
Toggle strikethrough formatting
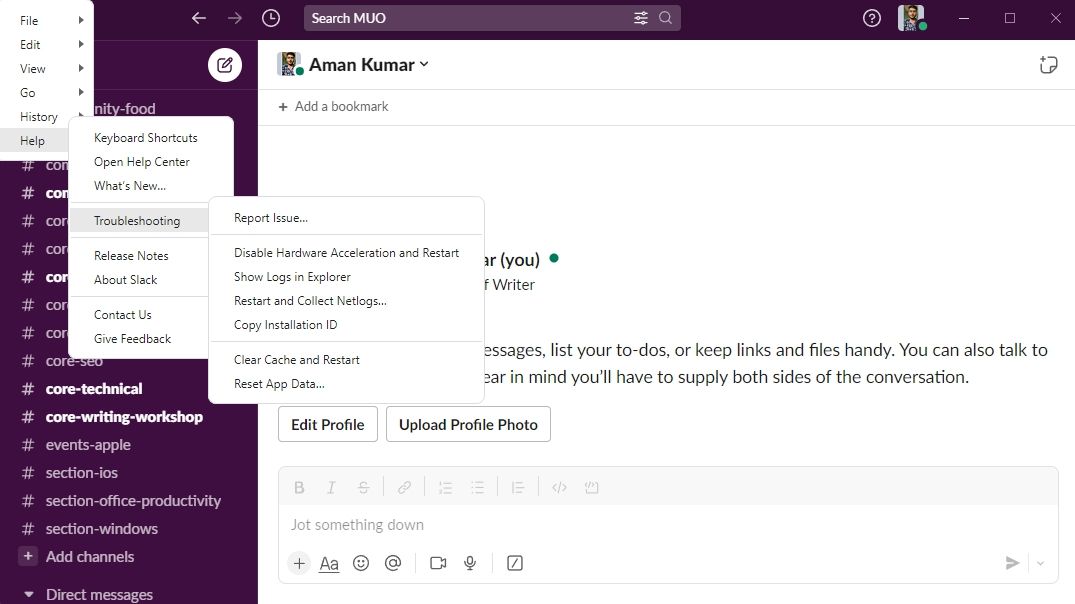[363, 487]
